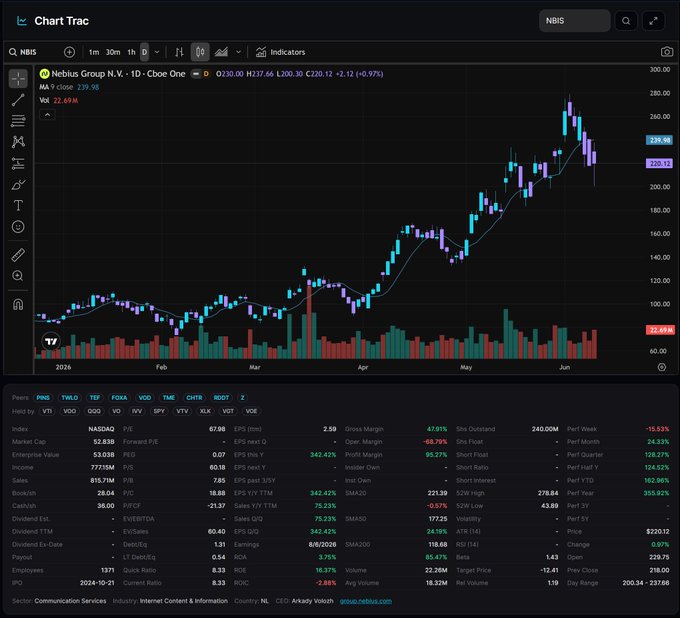
Task: Open holder fund VO
Action: point(117,411)
